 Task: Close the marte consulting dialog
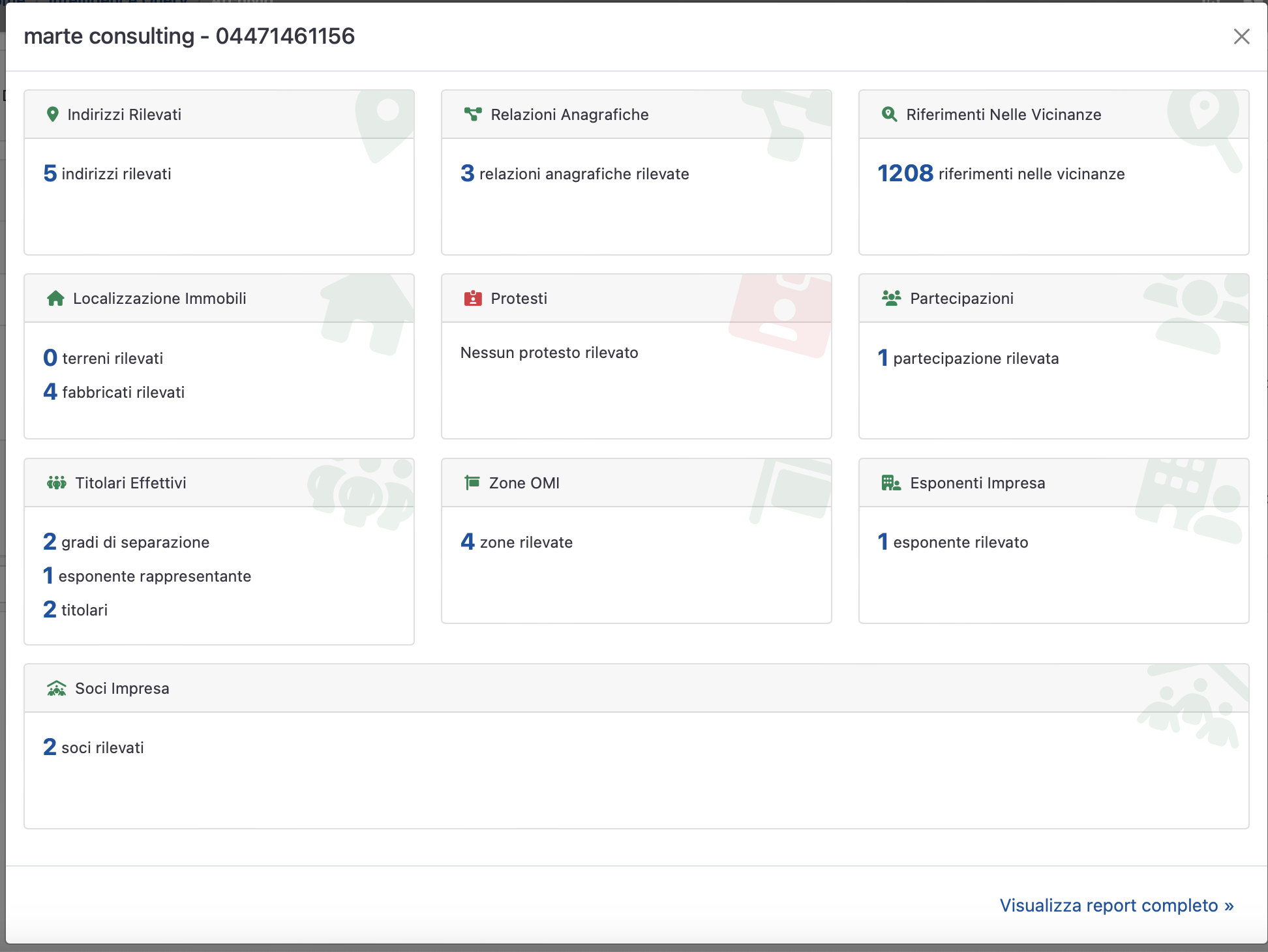click(1241, 37)
